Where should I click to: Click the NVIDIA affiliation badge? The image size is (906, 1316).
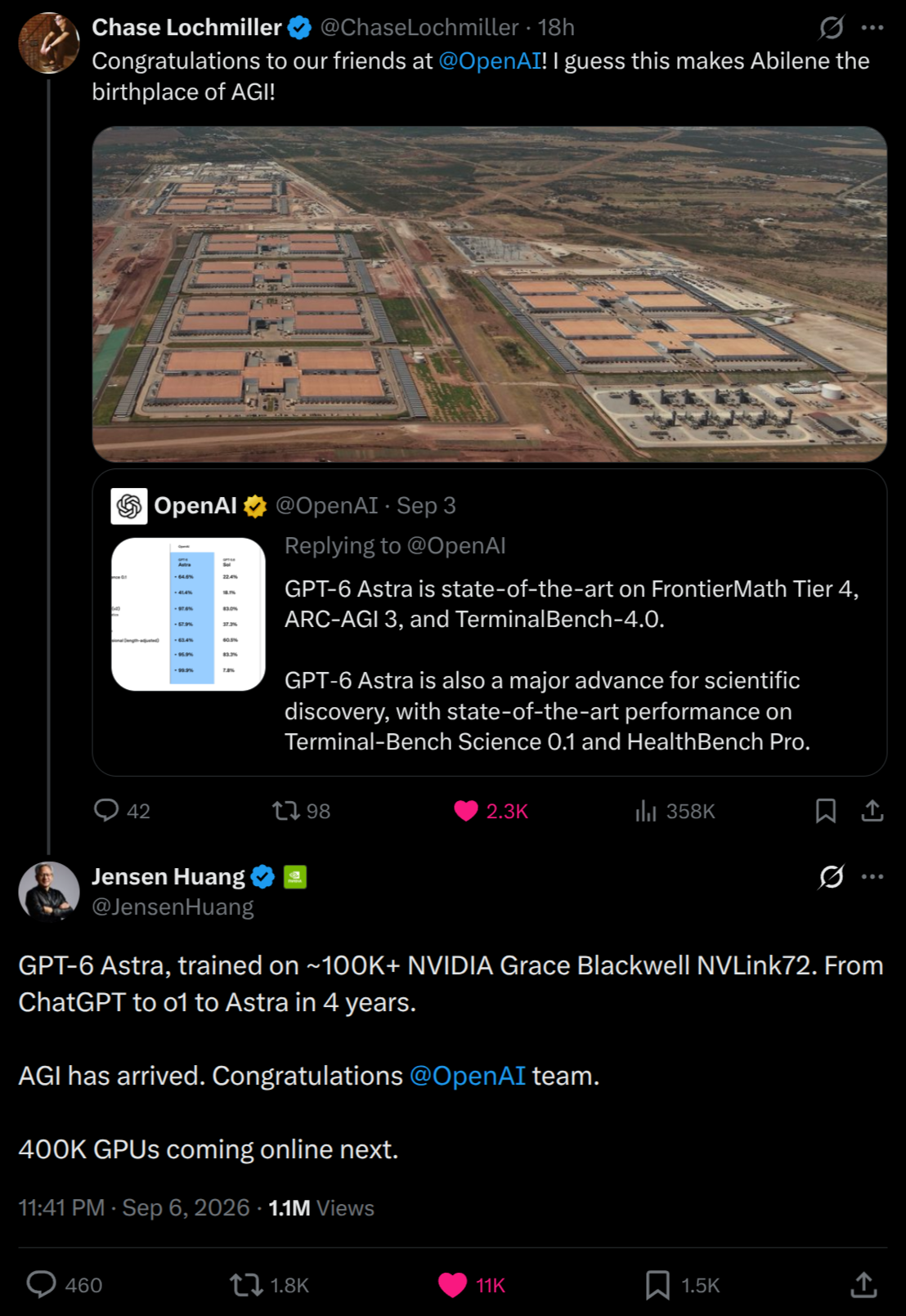coord(295,877)
